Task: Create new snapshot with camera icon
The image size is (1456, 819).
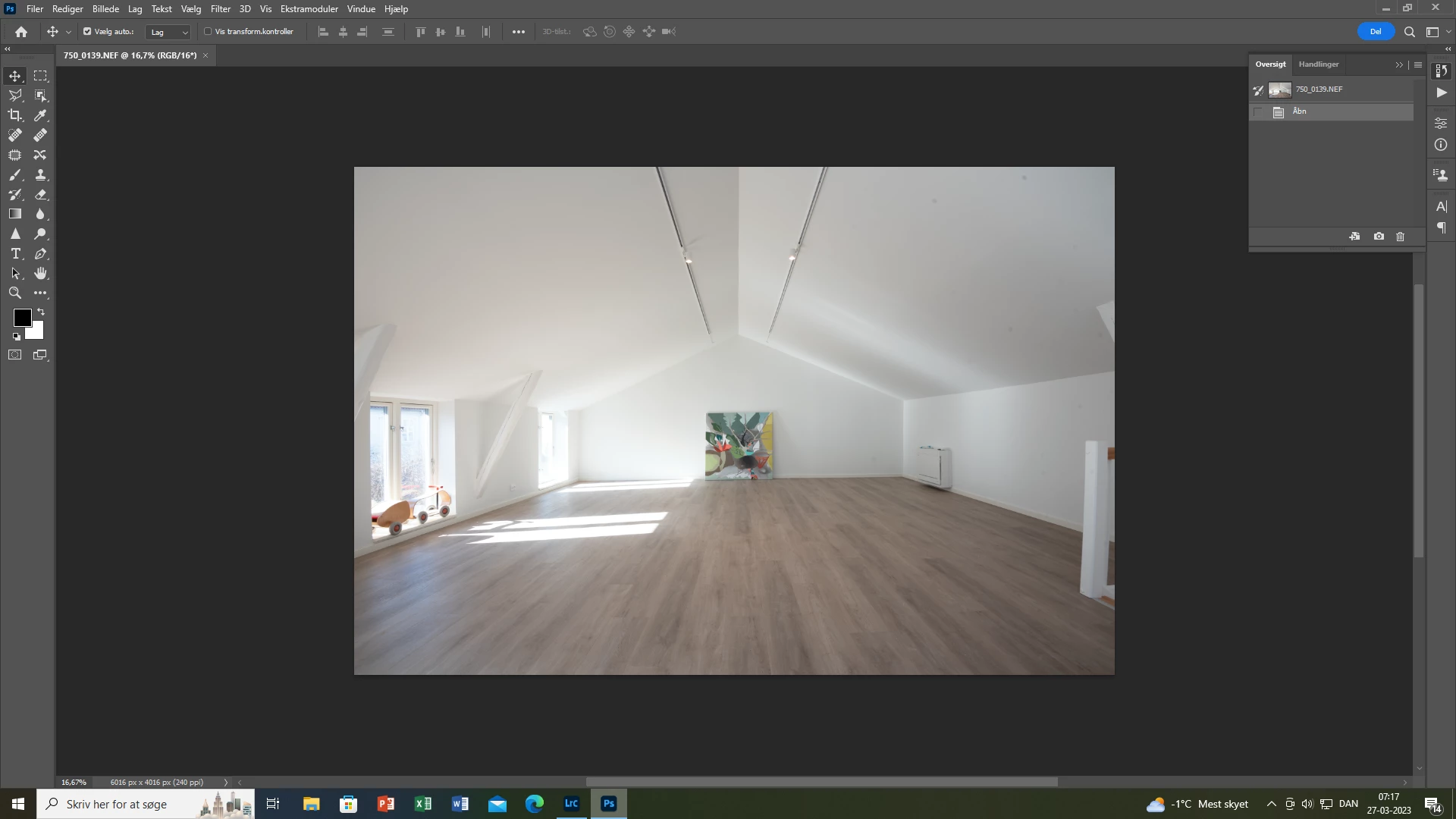Action: tap(1379, 237)
